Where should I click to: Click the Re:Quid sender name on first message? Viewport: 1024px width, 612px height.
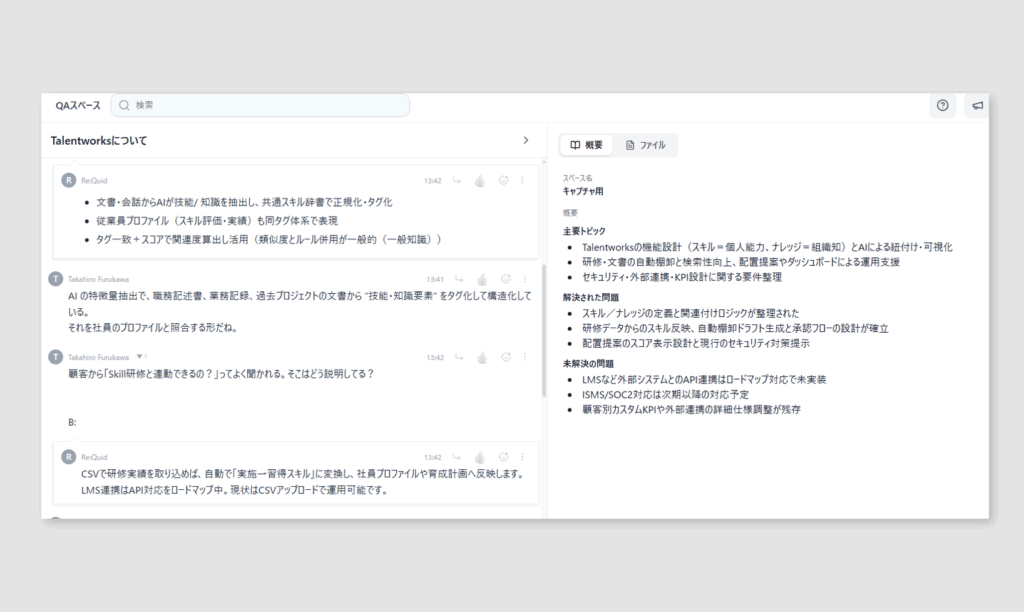pyautogui.click(x=94, y=181)
